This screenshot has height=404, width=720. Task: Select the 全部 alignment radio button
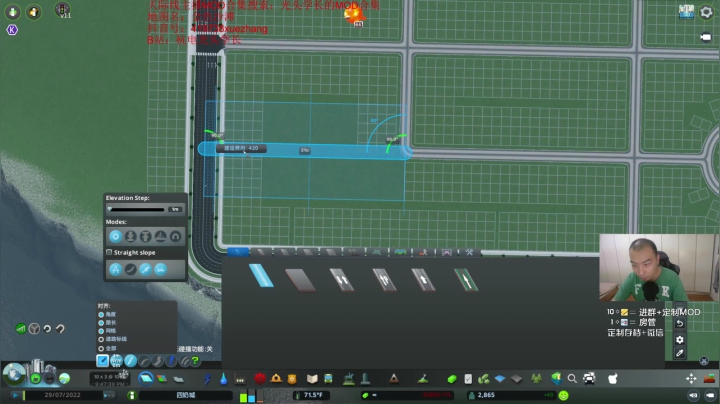(x=101, y=348)
